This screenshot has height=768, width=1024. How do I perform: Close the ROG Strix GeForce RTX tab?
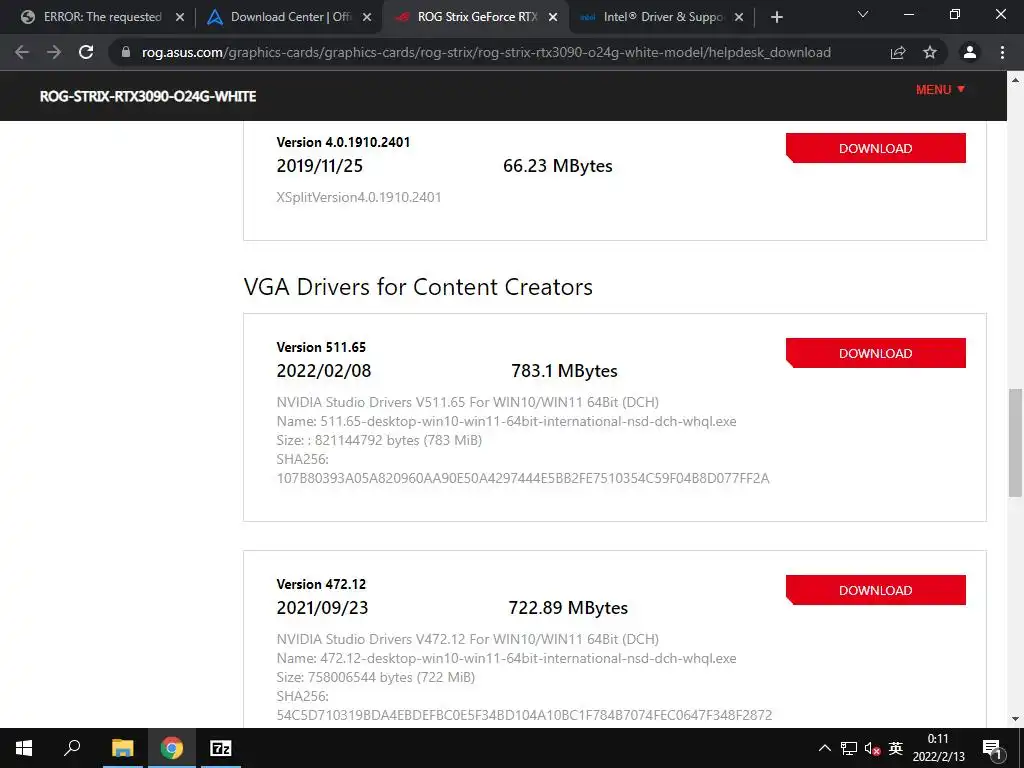click(x=553, y=17)
